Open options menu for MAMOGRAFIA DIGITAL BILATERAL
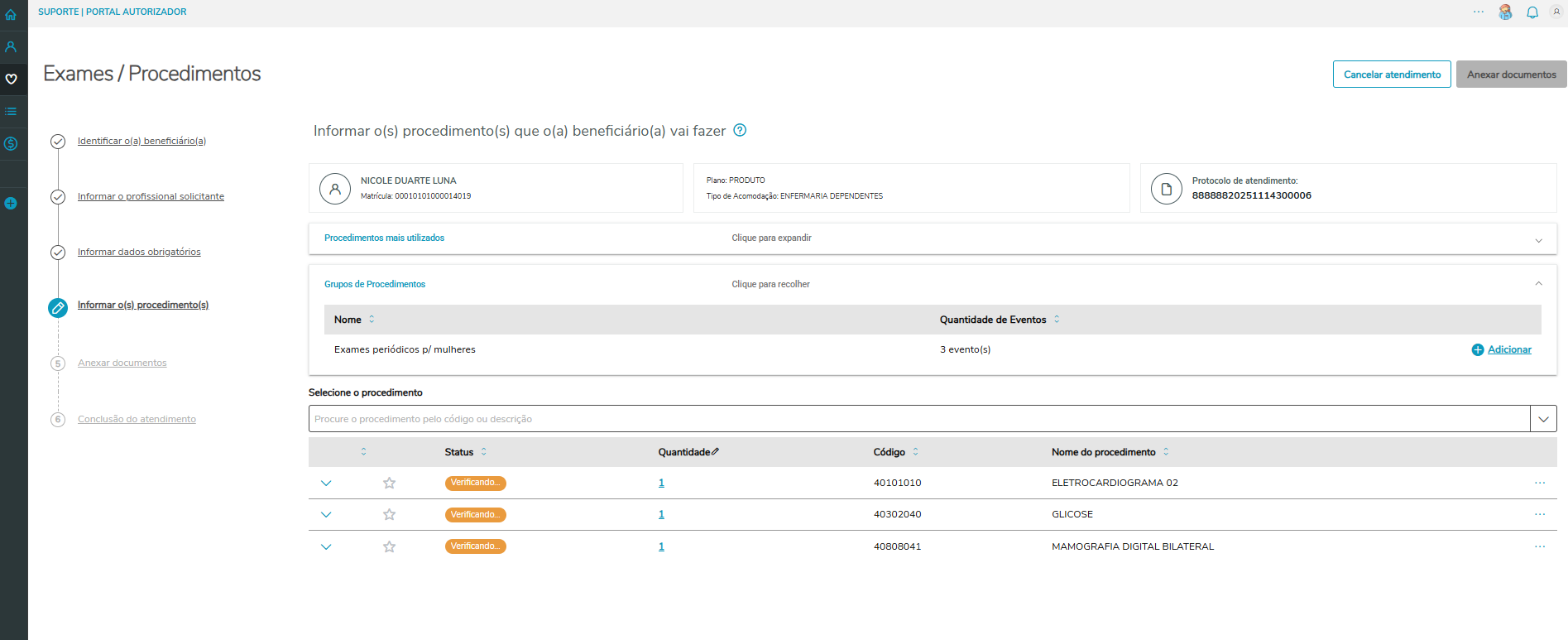This screenshot has width=1568, height=640. click(x=1540, y=546)
